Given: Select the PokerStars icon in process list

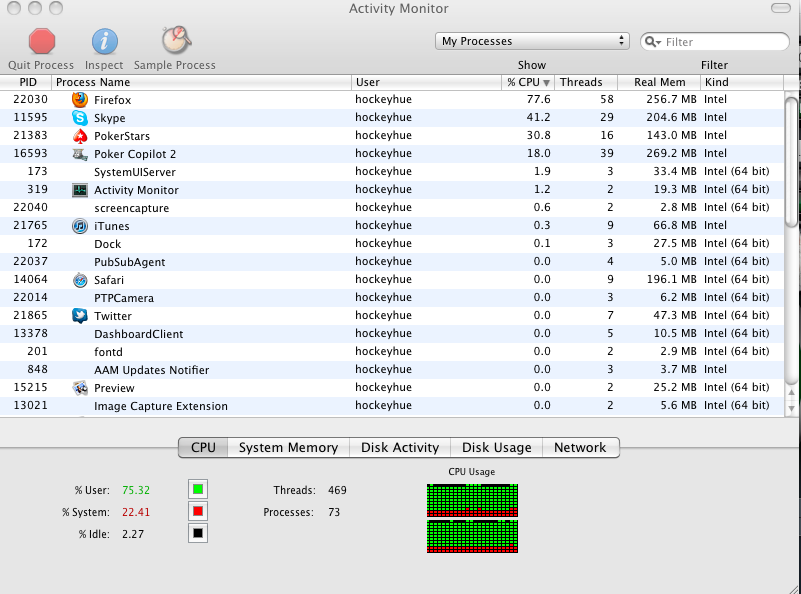Looking at the screenshot, I should pyautogui.click(x=80, y=136).
